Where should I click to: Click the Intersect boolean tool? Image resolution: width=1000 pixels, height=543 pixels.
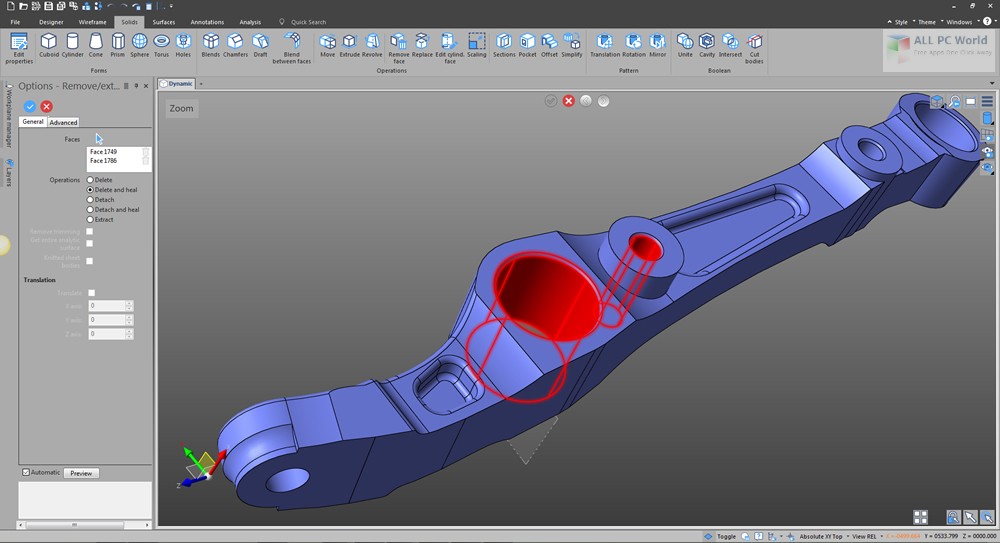click(730, 45)
